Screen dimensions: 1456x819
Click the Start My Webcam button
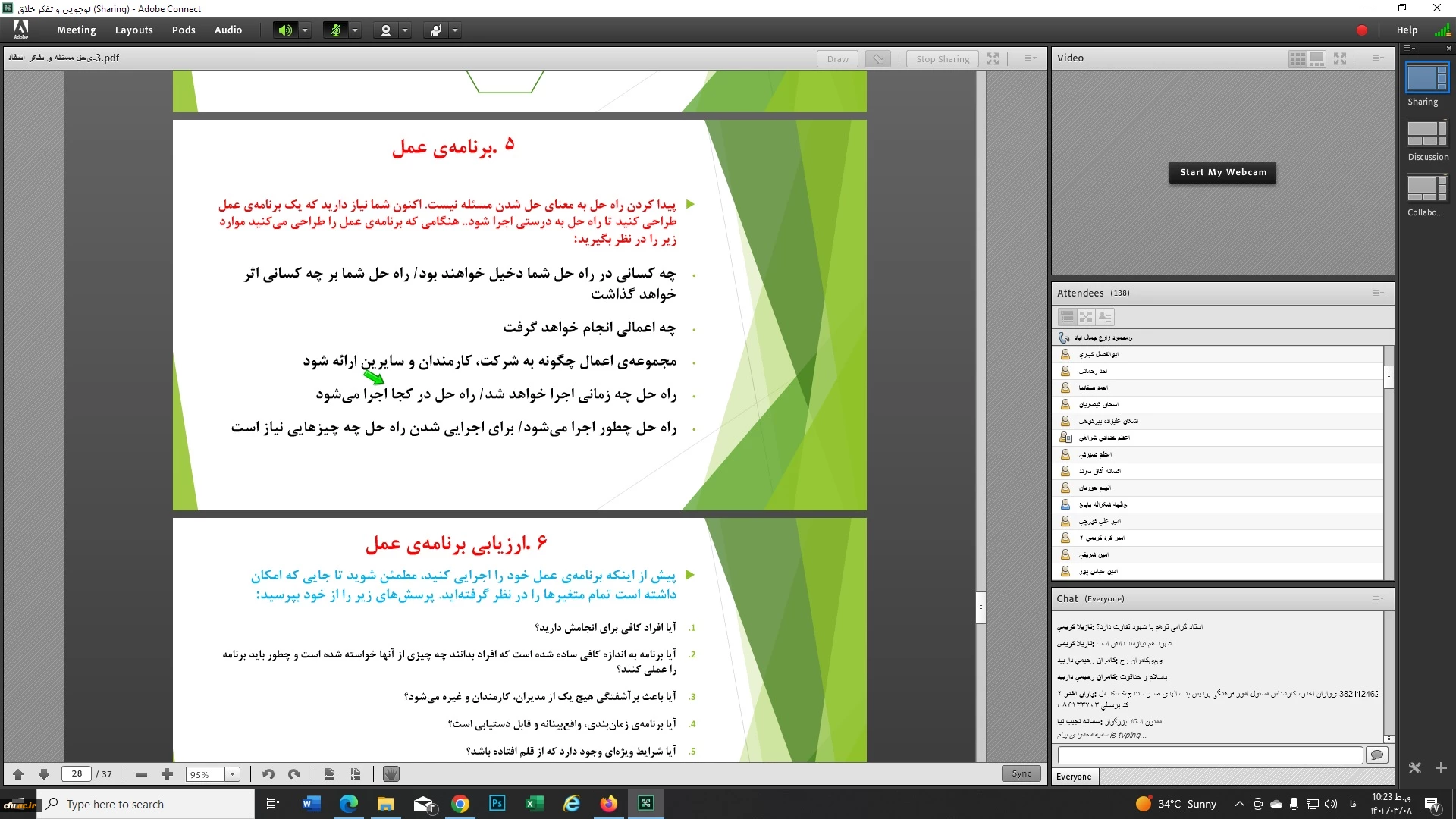pos(1222,172)
